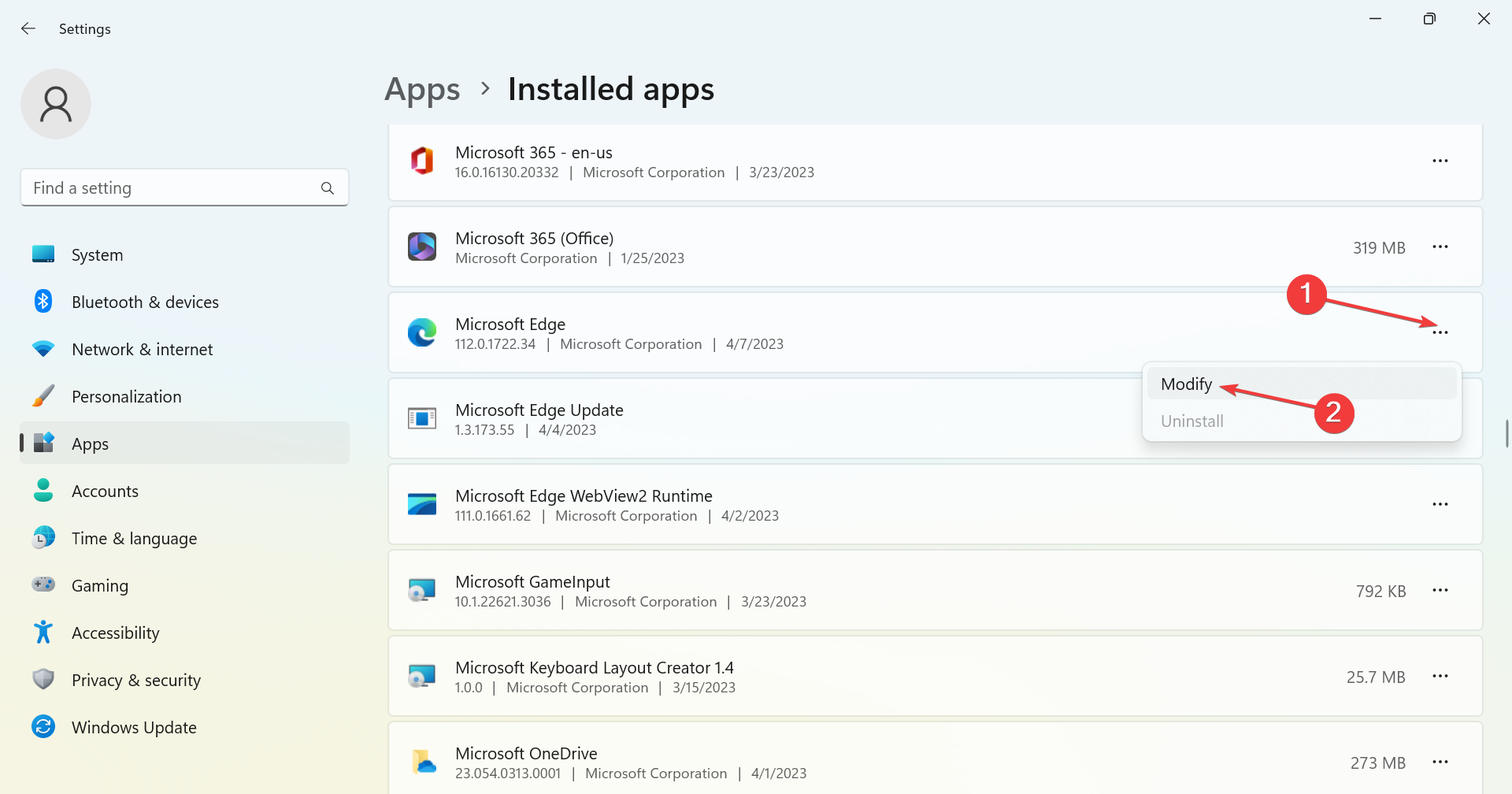Click the Network wifi icon
Image resolution: width=1512 pixels, height=794 pixels.
[x=43, y=348]
